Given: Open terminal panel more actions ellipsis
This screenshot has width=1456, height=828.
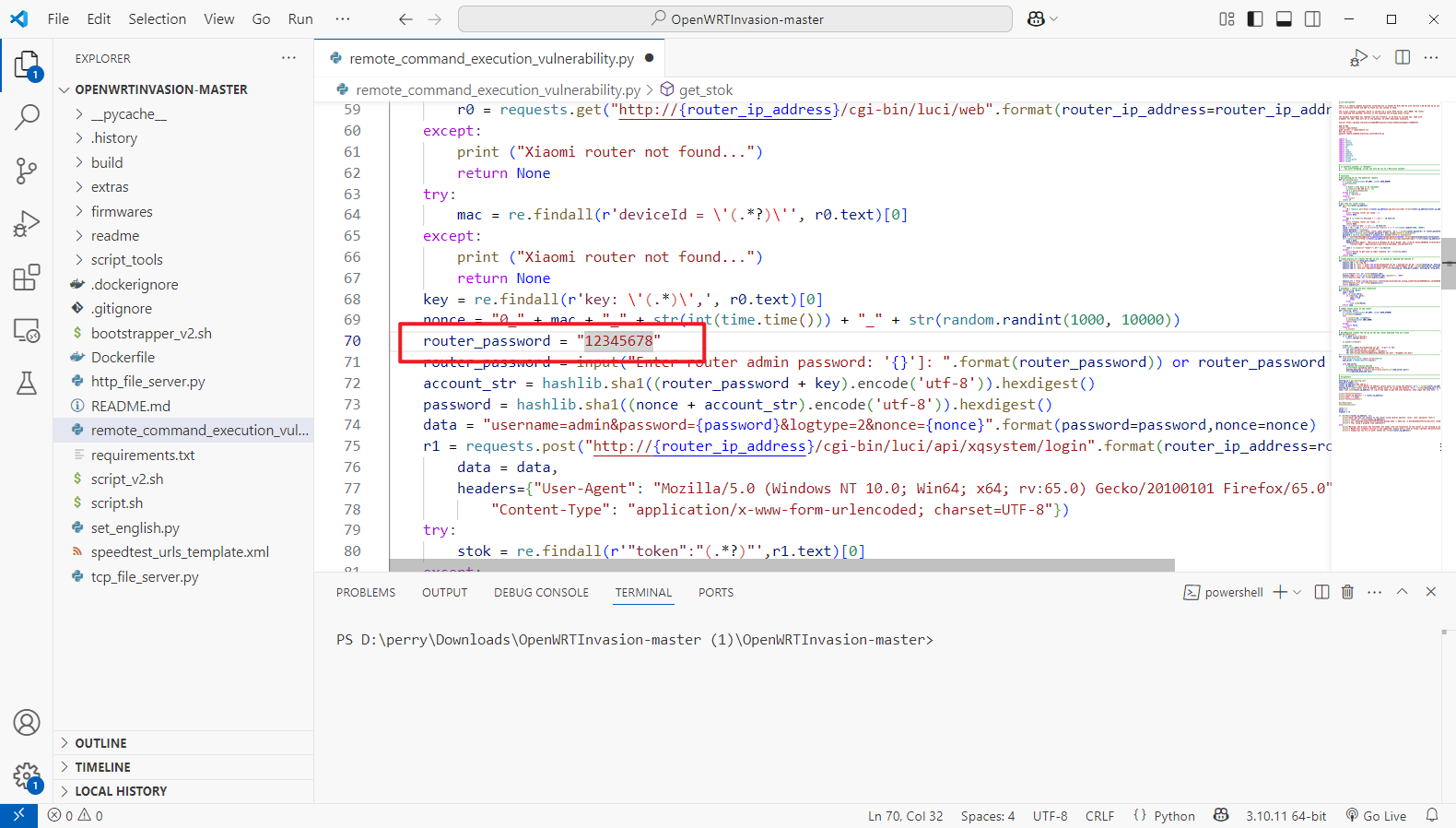Looking at the screenshot, I should click(1375, 592).
